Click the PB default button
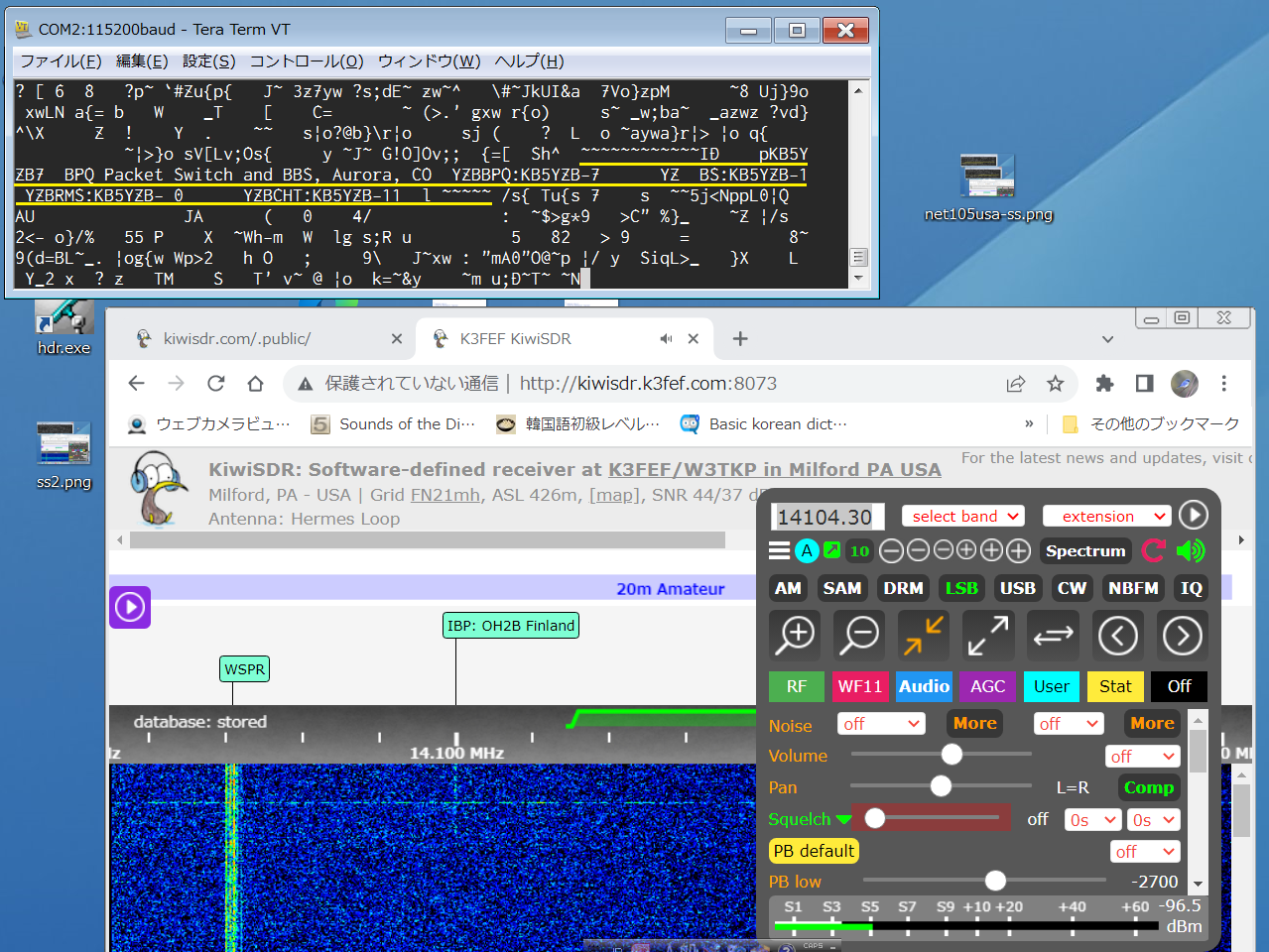The height and width of the screenshot is (952, 1269). [813, 851]
